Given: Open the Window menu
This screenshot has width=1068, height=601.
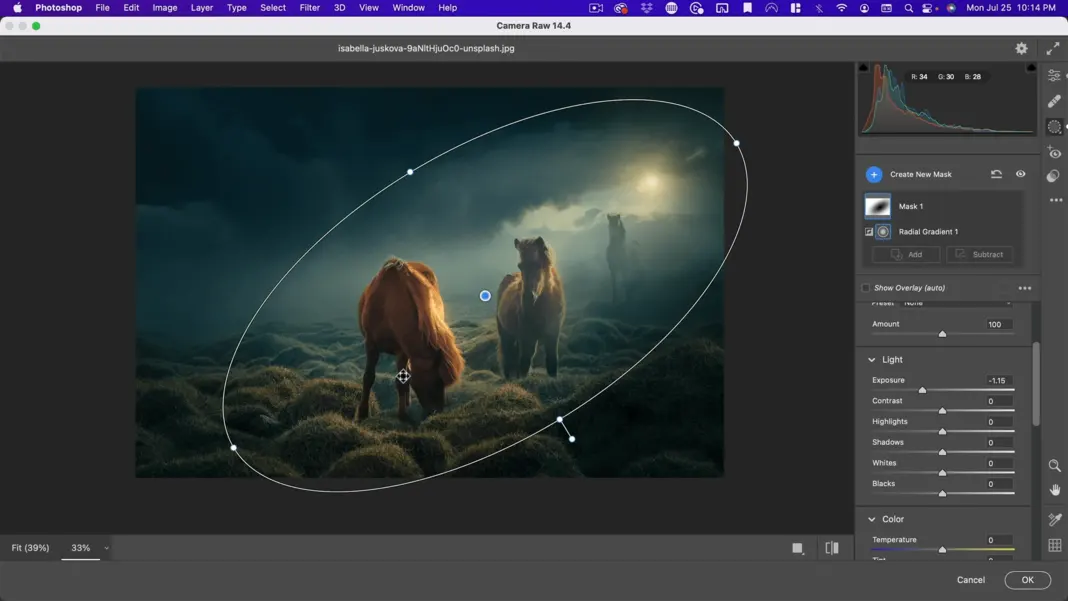Looking at the screenshot, I should point(408,7).
